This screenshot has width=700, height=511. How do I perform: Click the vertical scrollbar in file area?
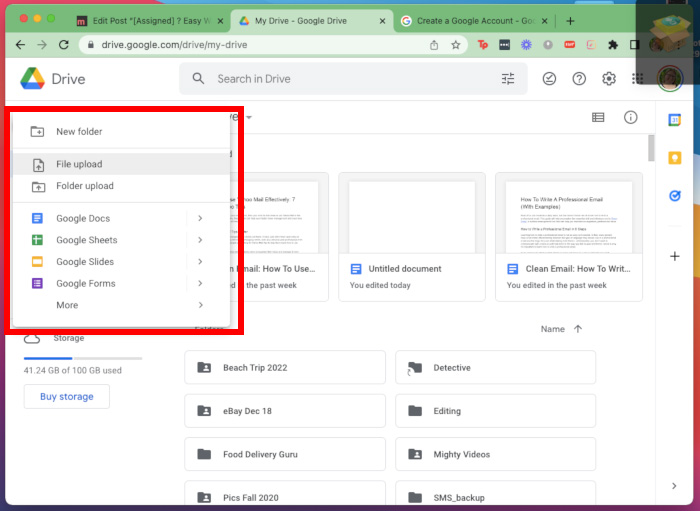point(651,148)
